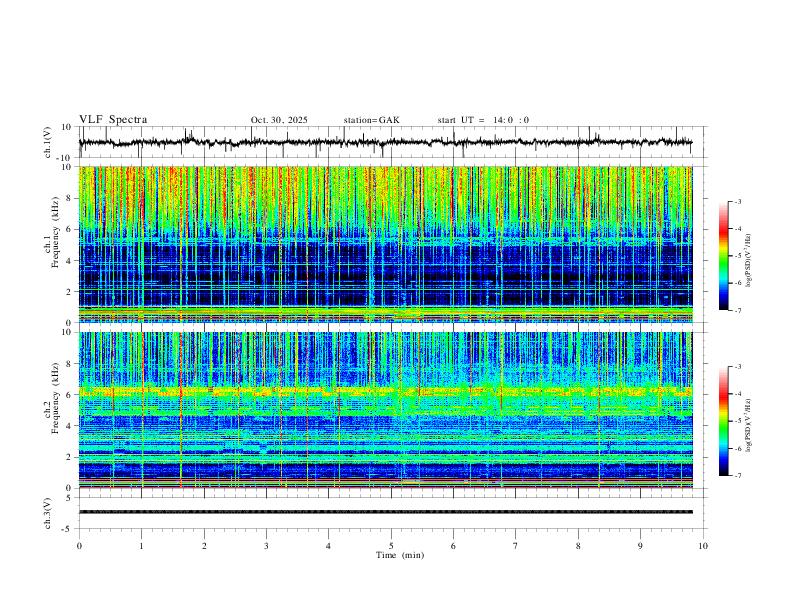The width and height of the screenshot is (792, 612).
Task: Click the "-3" tick on the lower color bar
Action: tap(737, 367)
